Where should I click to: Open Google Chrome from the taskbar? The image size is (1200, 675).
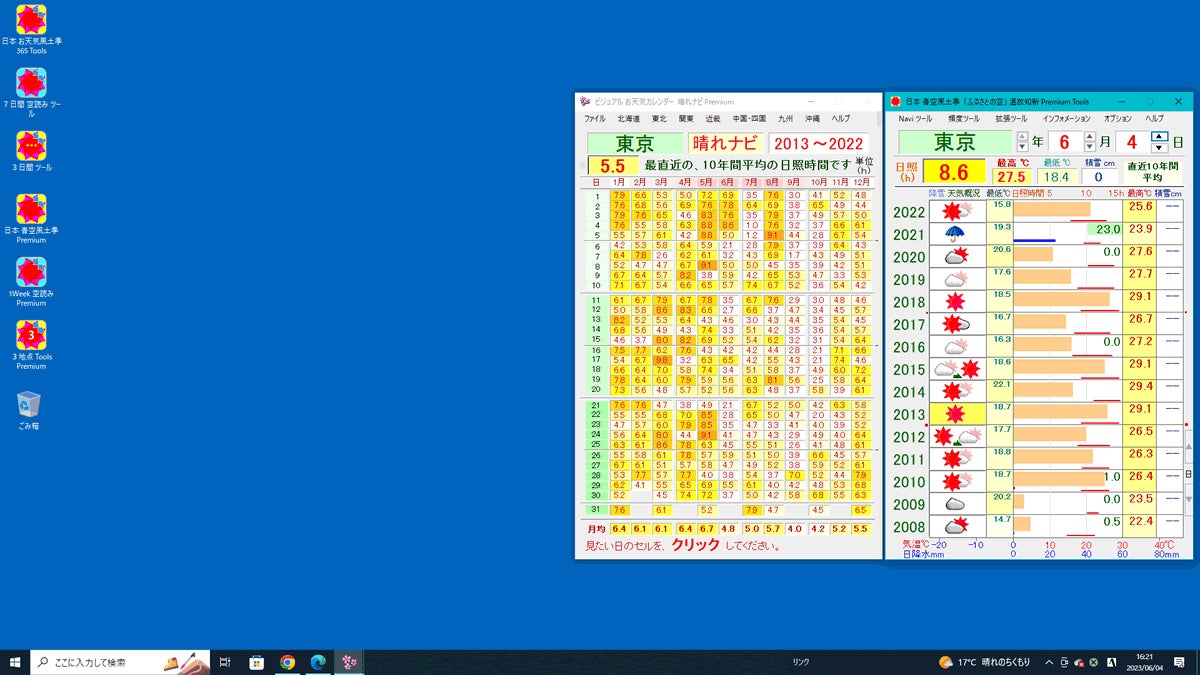[x=287, y=662]
